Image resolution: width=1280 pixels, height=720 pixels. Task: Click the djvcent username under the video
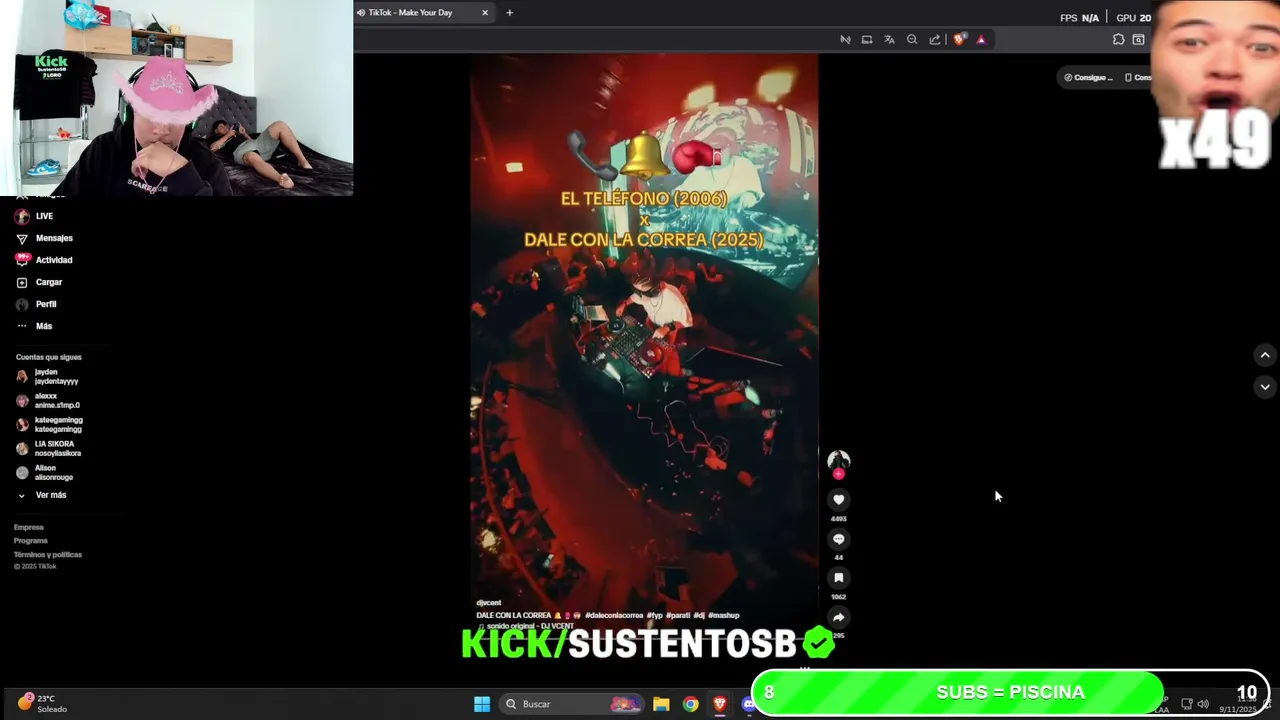(489, 603)
